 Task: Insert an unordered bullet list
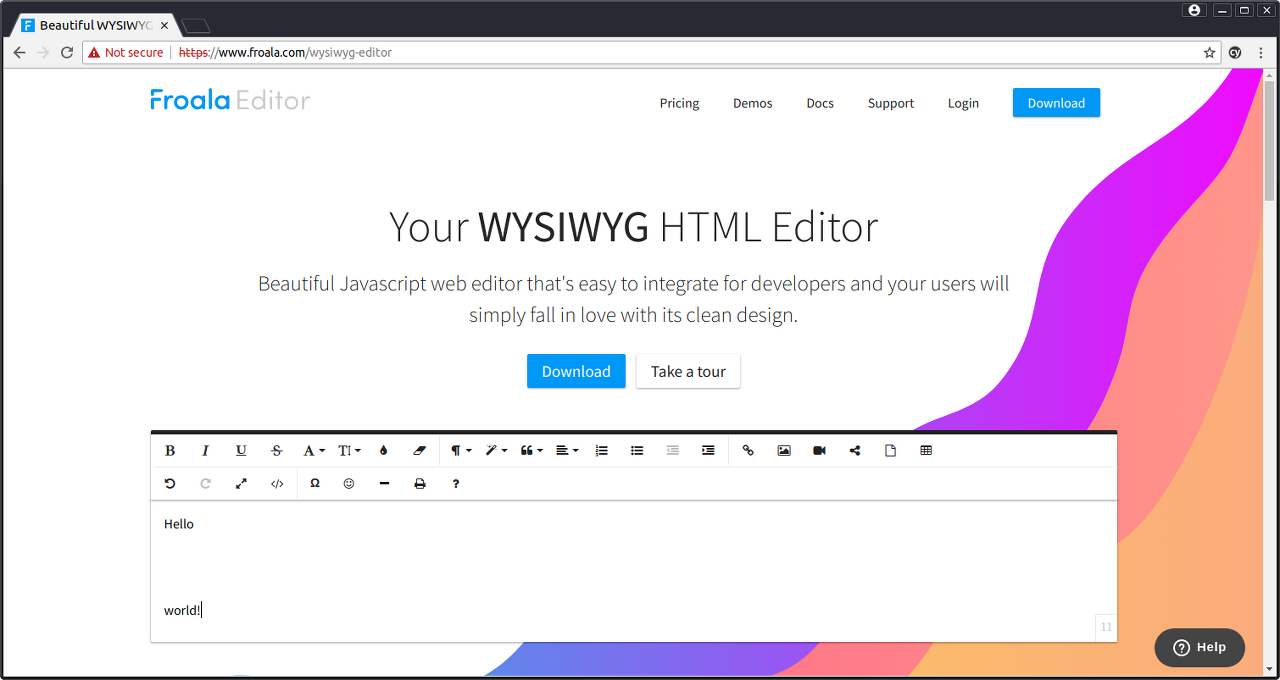(637, 451)
